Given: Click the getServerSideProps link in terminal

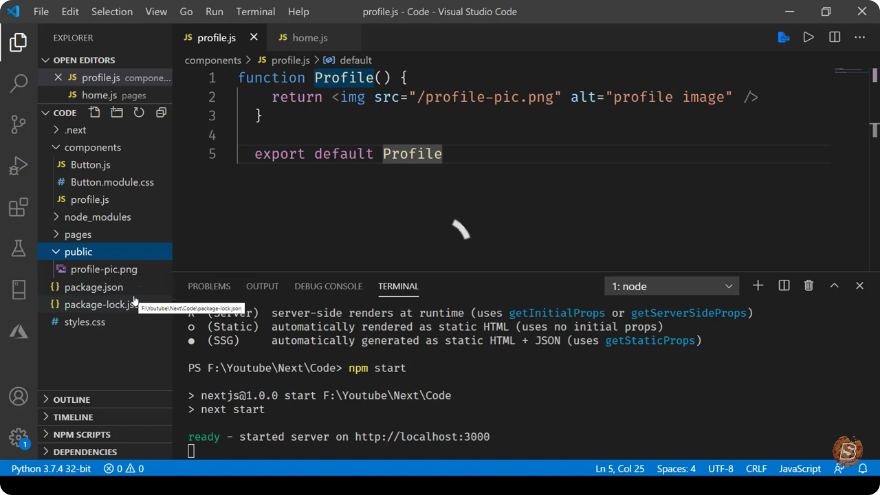Looking at the screenshot, I should 688,313.
